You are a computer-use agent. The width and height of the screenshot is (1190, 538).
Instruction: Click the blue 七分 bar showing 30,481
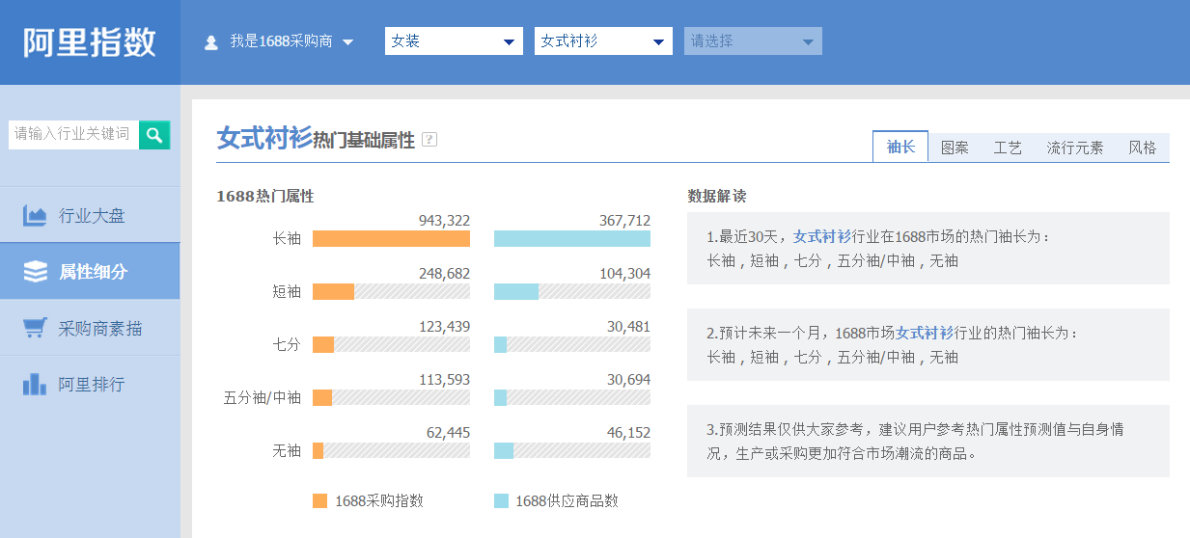tap(500, 345)
